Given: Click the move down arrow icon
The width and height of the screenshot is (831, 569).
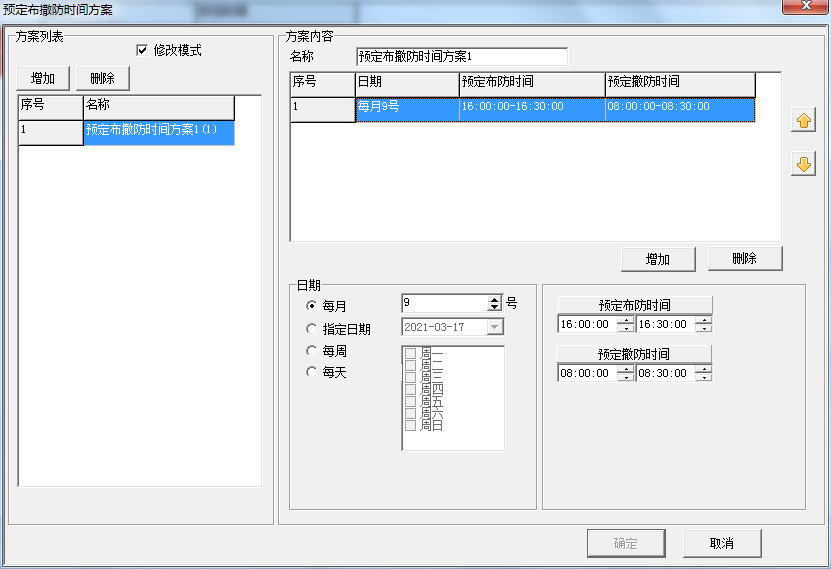Looking at the screenshot, I should click(x=802, y=164).
